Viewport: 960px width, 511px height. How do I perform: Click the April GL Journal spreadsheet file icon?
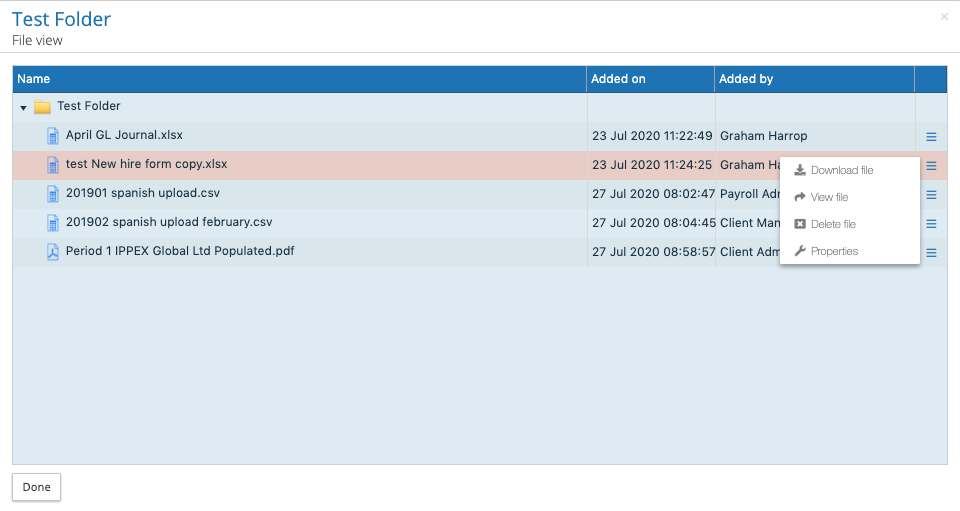click(x=53, y=135)
